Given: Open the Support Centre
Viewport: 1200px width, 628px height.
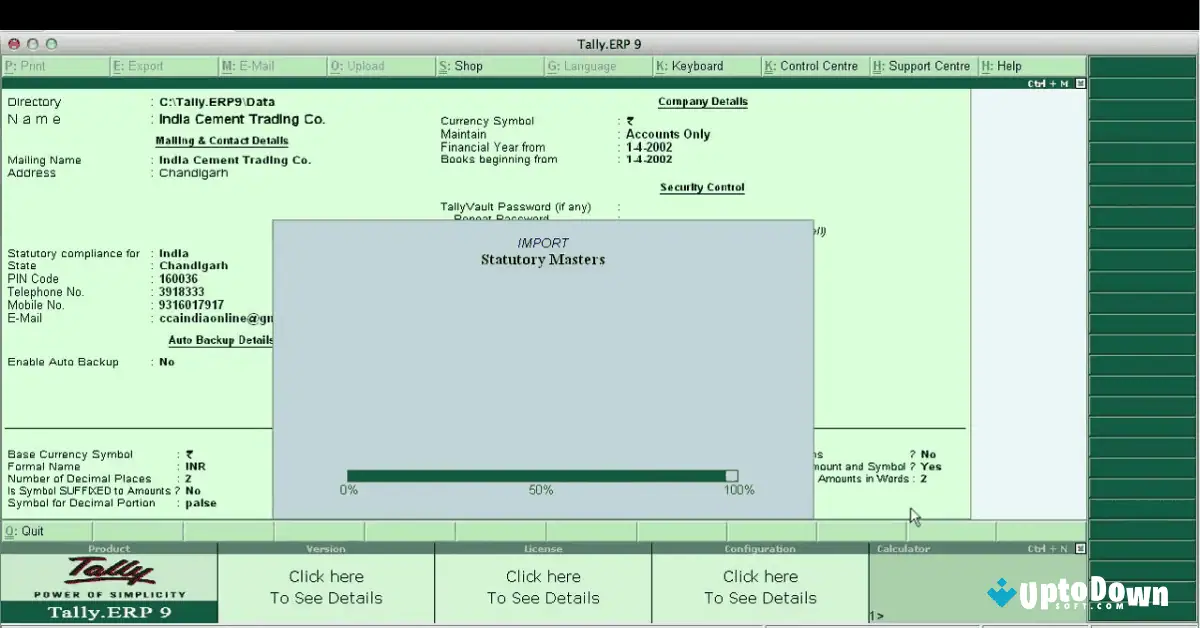Looking at the screenshot, I should [x=921, y=66].
